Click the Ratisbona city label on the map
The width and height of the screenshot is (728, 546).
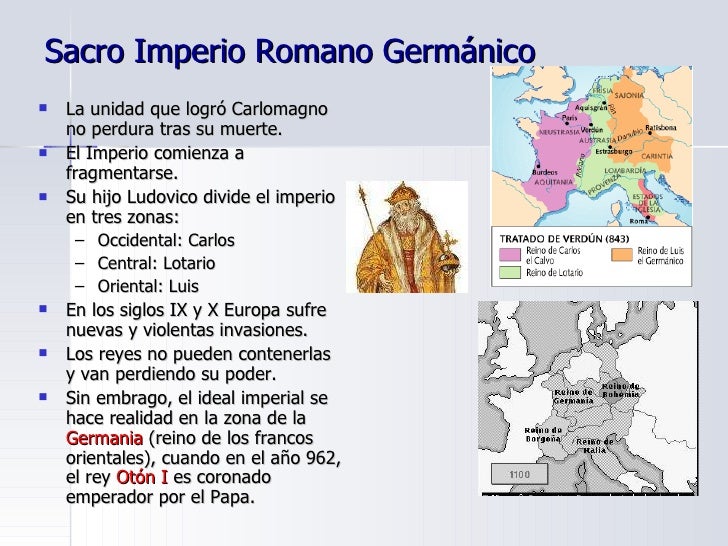661,128
